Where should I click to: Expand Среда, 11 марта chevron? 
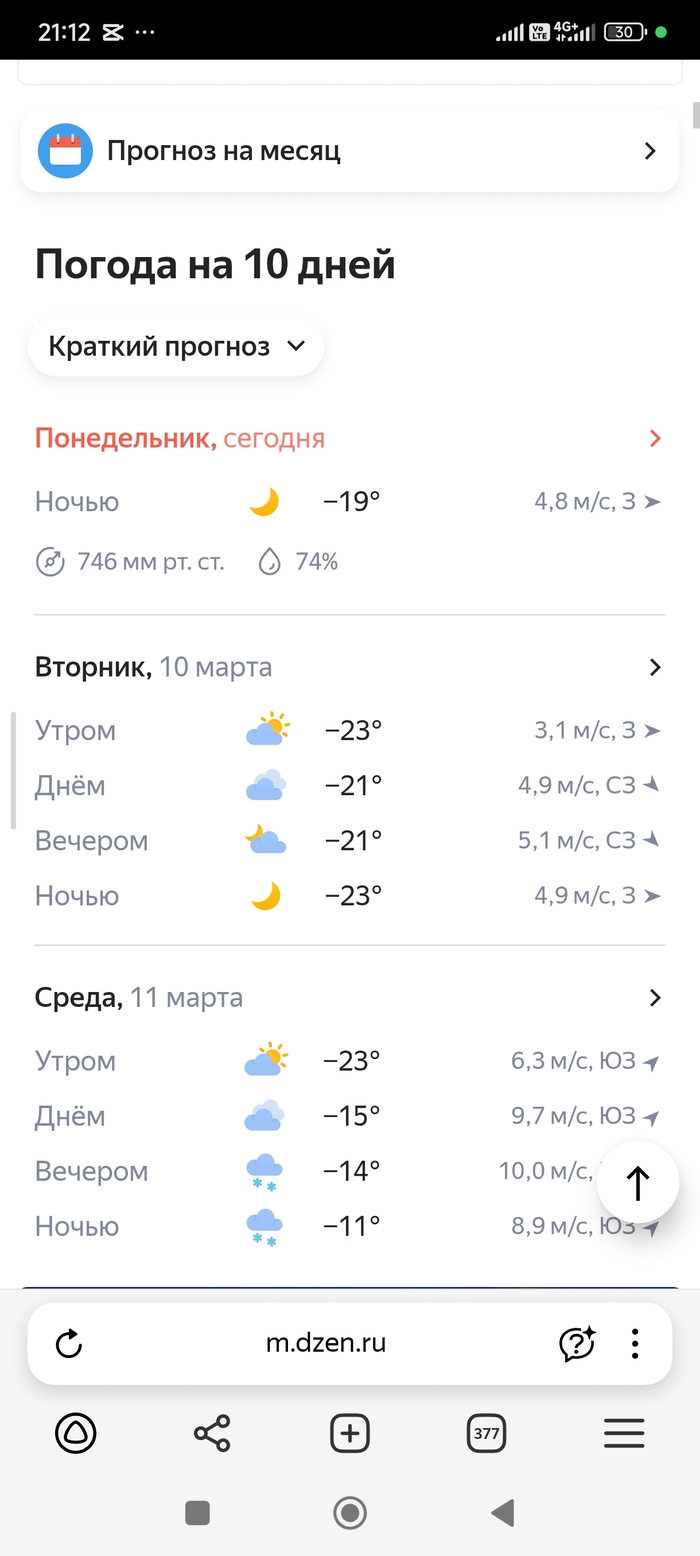pos(655,997)
